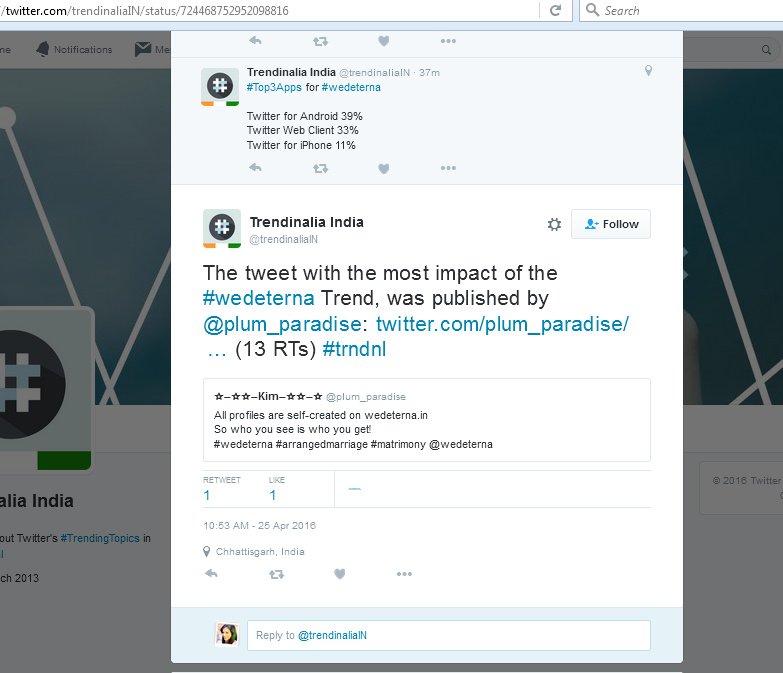Reply to the #Top3Apps tweet
This screenshot has height=673, width=783.
pos(255,168)
